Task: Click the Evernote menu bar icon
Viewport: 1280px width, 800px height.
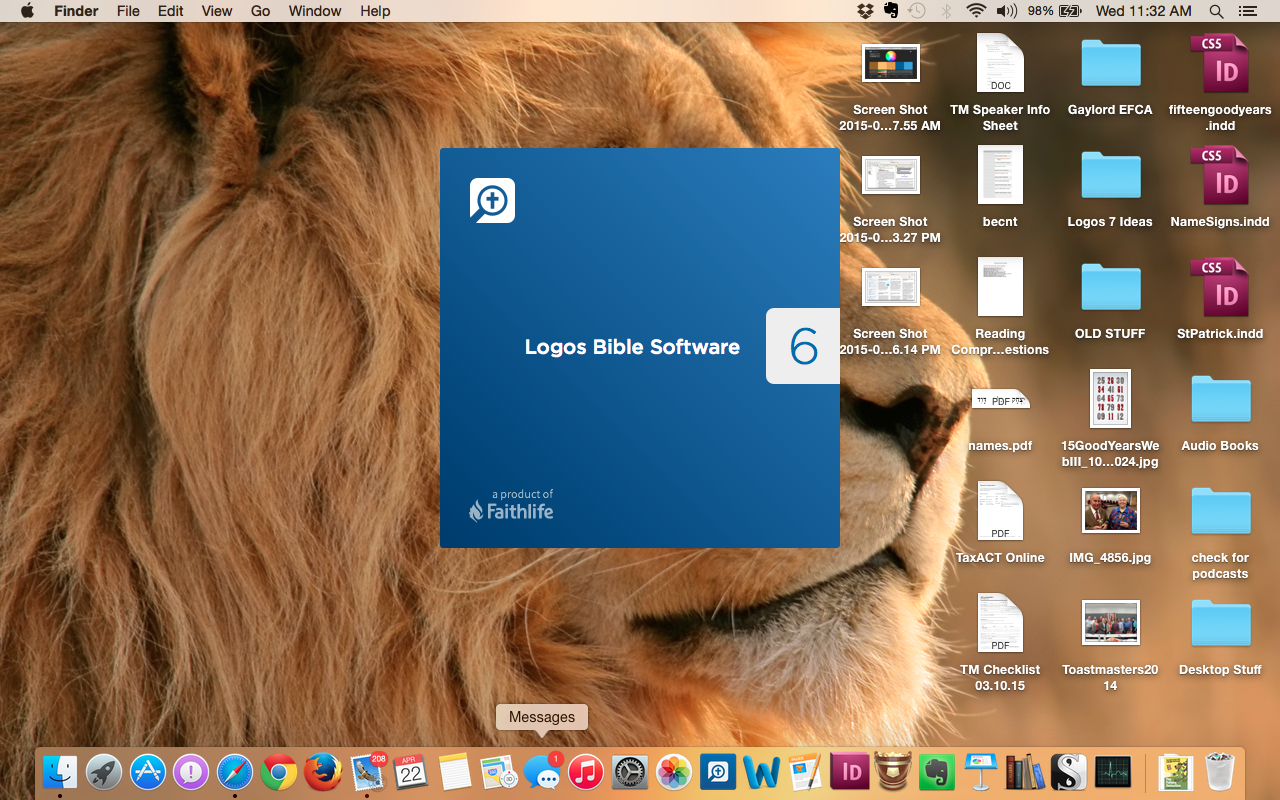Action: click(x=890, y=11)
